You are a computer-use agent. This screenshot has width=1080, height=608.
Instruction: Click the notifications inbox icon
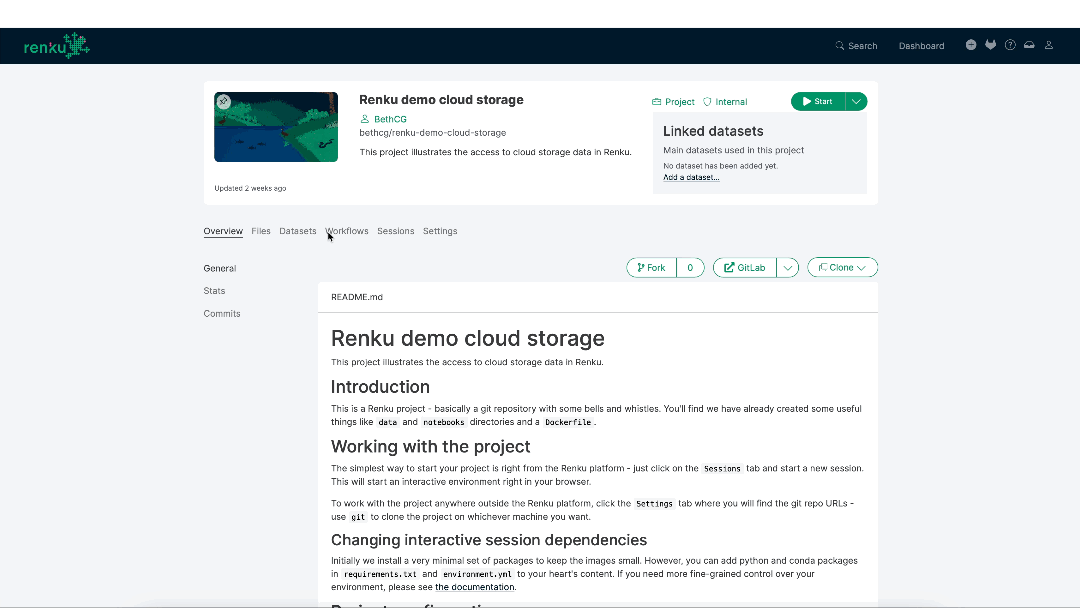(x=1029, y=44)
